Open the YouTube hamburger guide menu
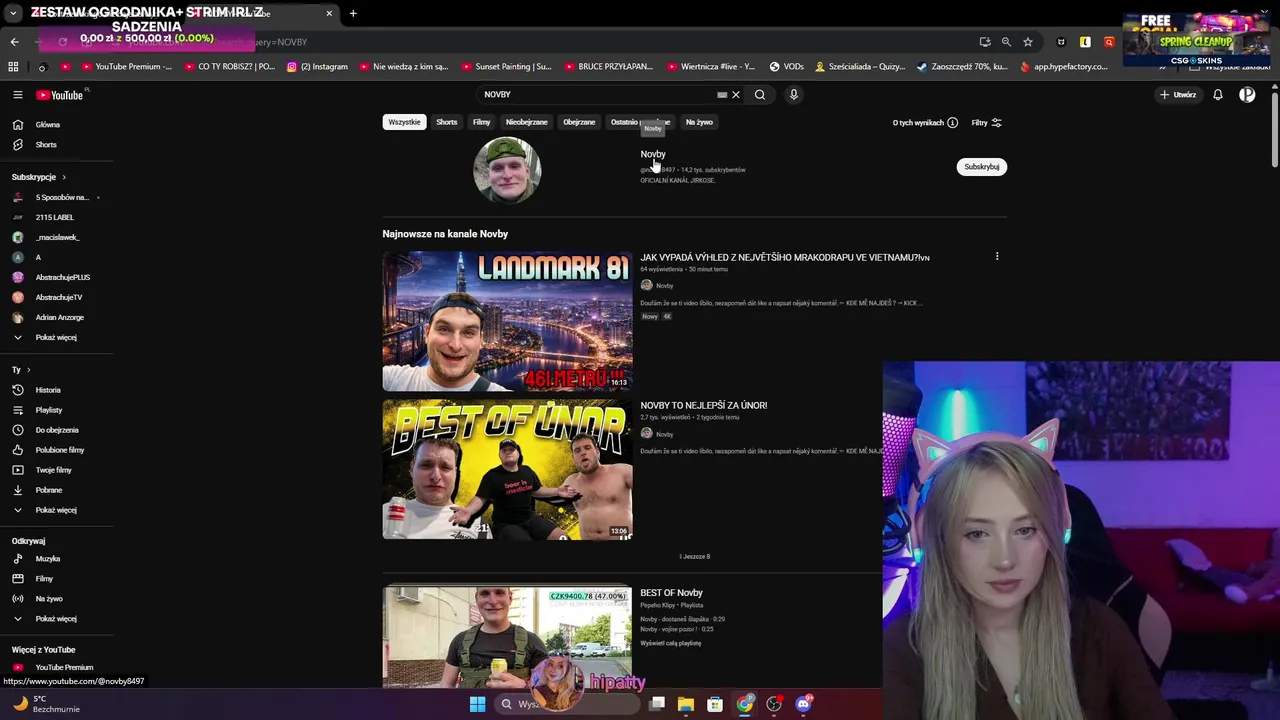 click(x=17, y=95)
